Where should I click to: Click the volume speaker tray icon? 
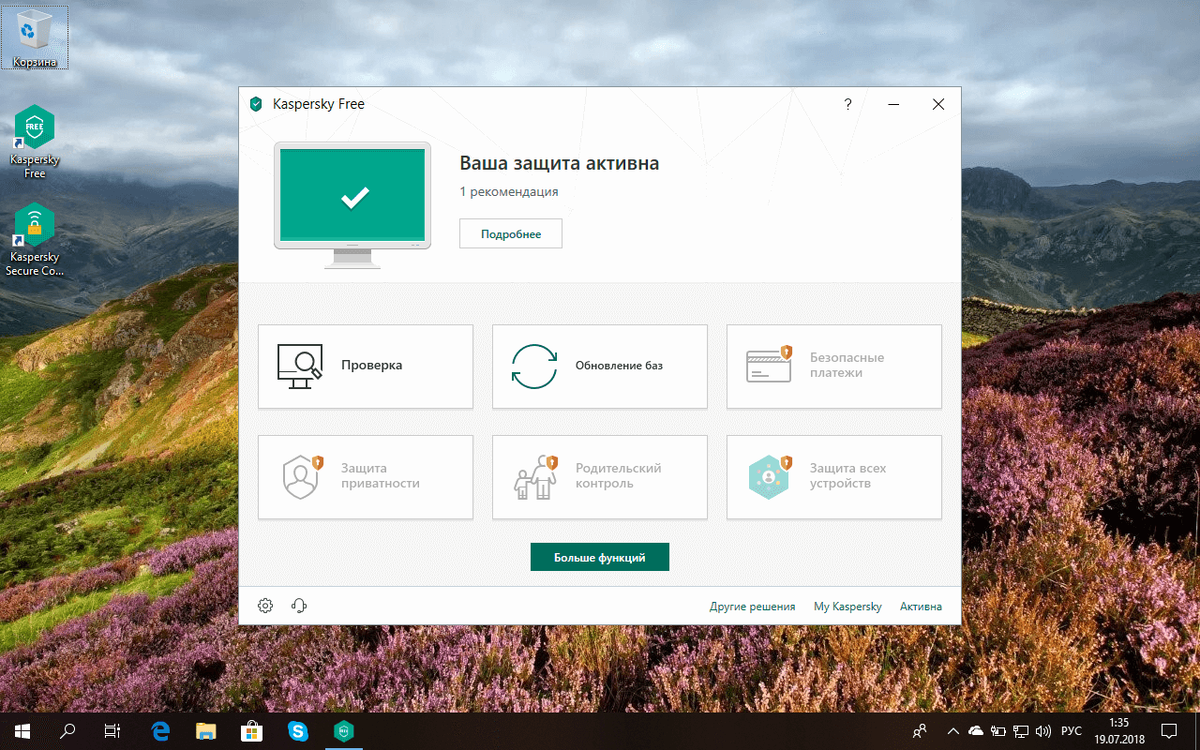click(x=1044, y=731)
